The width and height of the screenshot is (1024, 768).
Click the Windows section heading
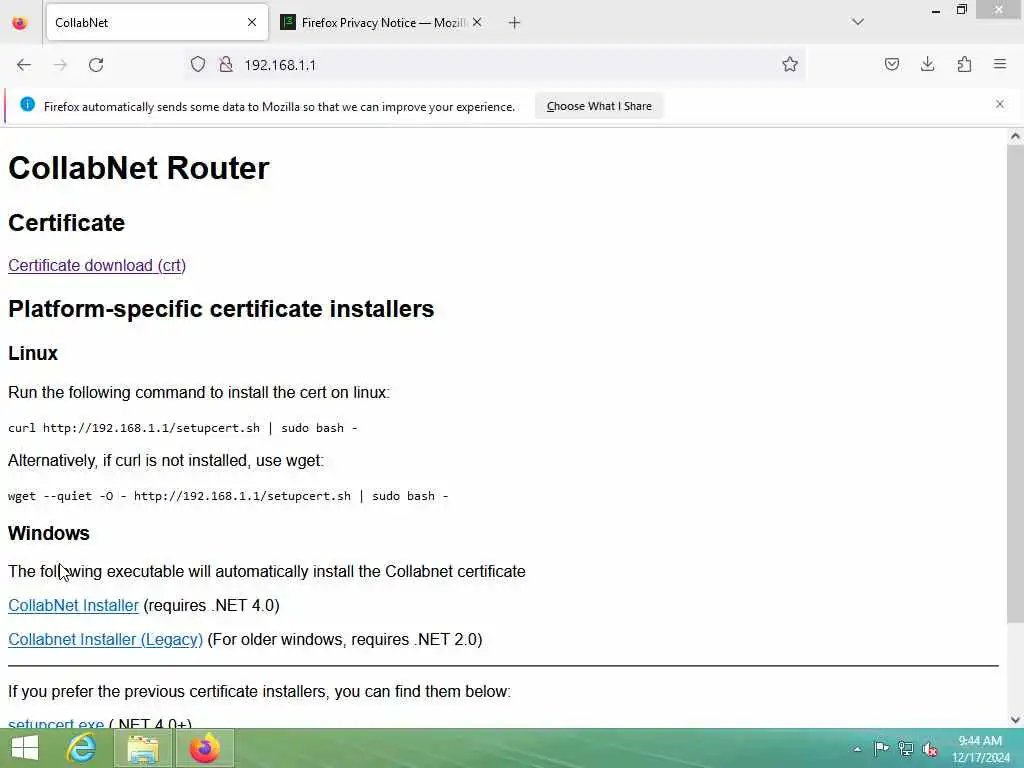(x=49, y=534)
